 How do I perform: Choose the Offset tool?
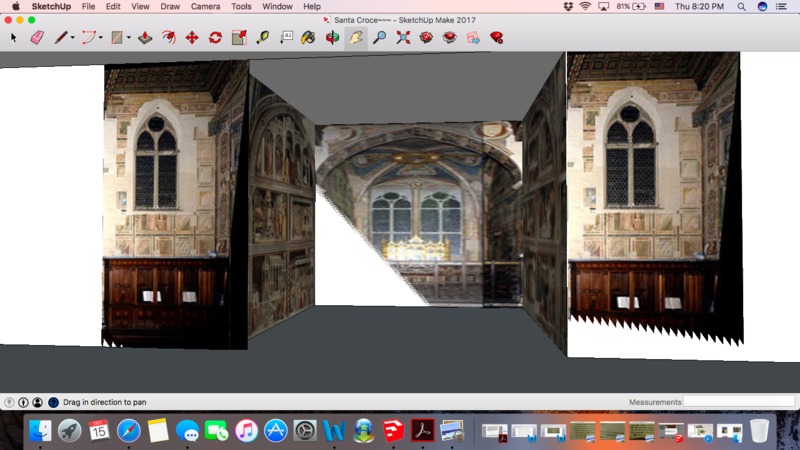[x=168, y=38]
